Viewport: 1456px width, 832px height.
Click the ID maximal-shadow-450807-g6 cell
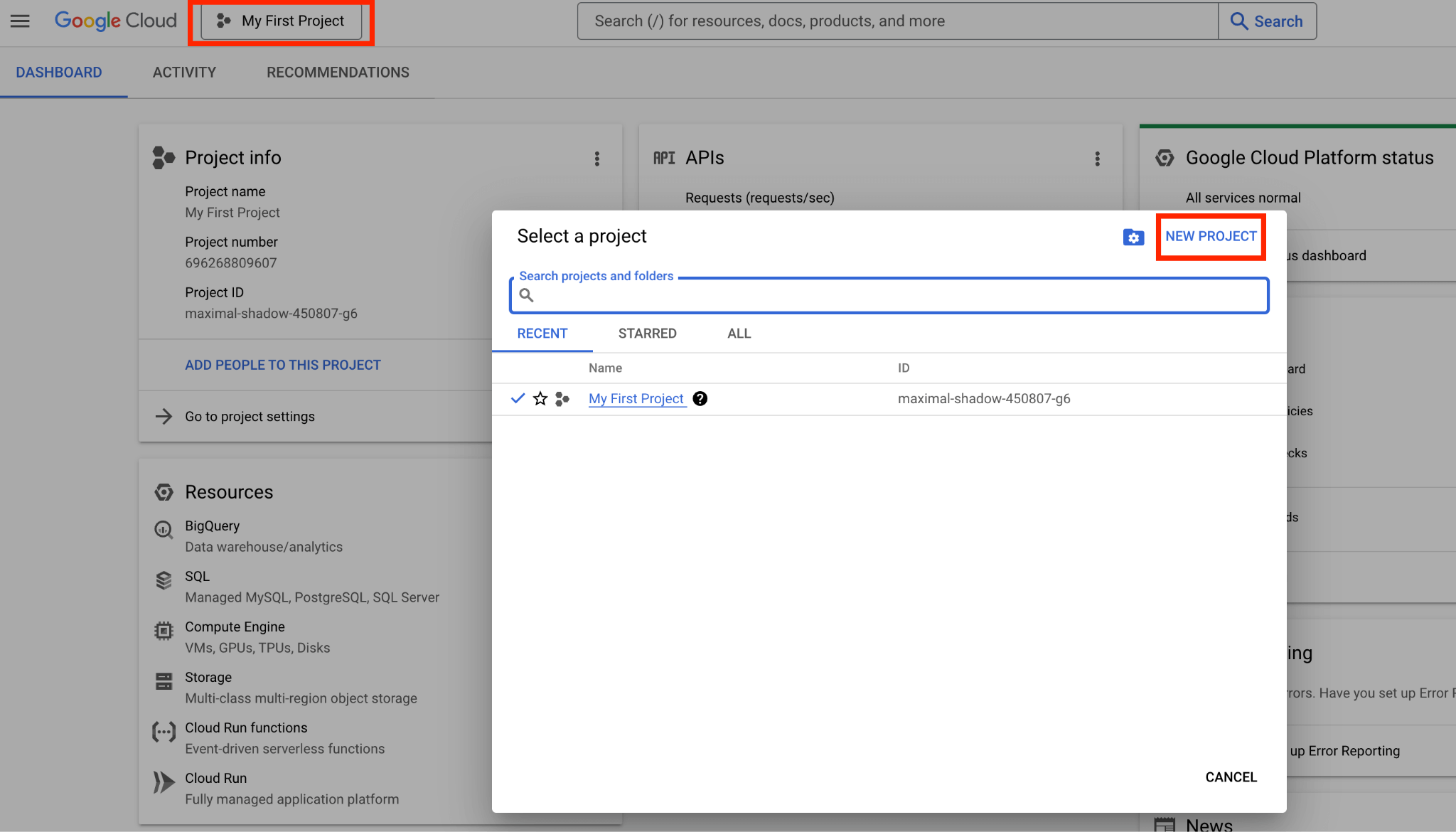tap(984, 399)
